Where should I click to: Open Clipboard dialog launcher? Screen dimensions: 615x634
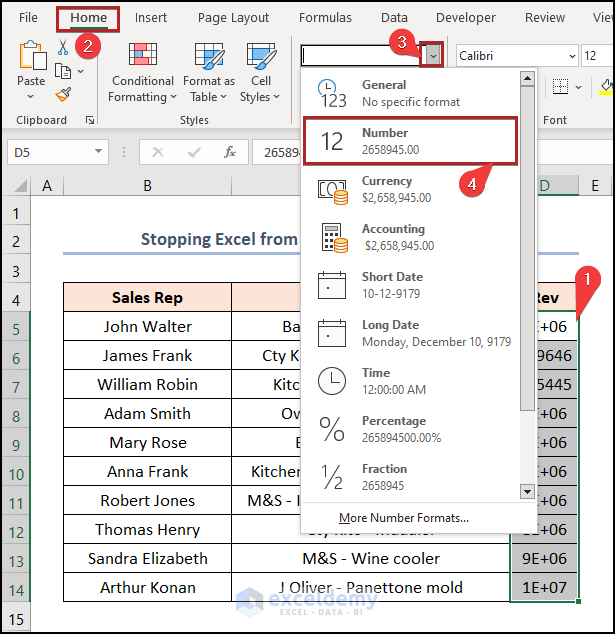(90, 120)
